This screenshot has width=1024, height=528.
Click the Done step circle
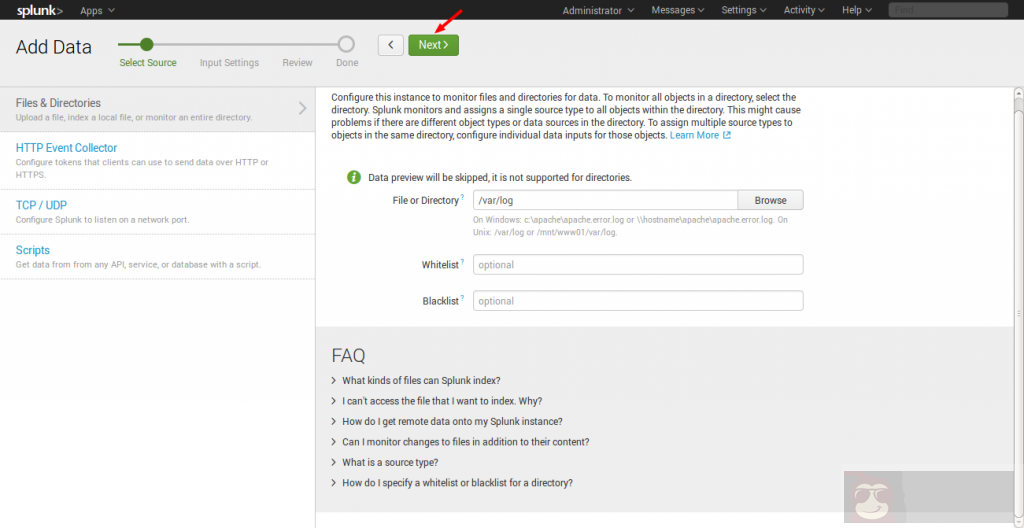(346, 44)
